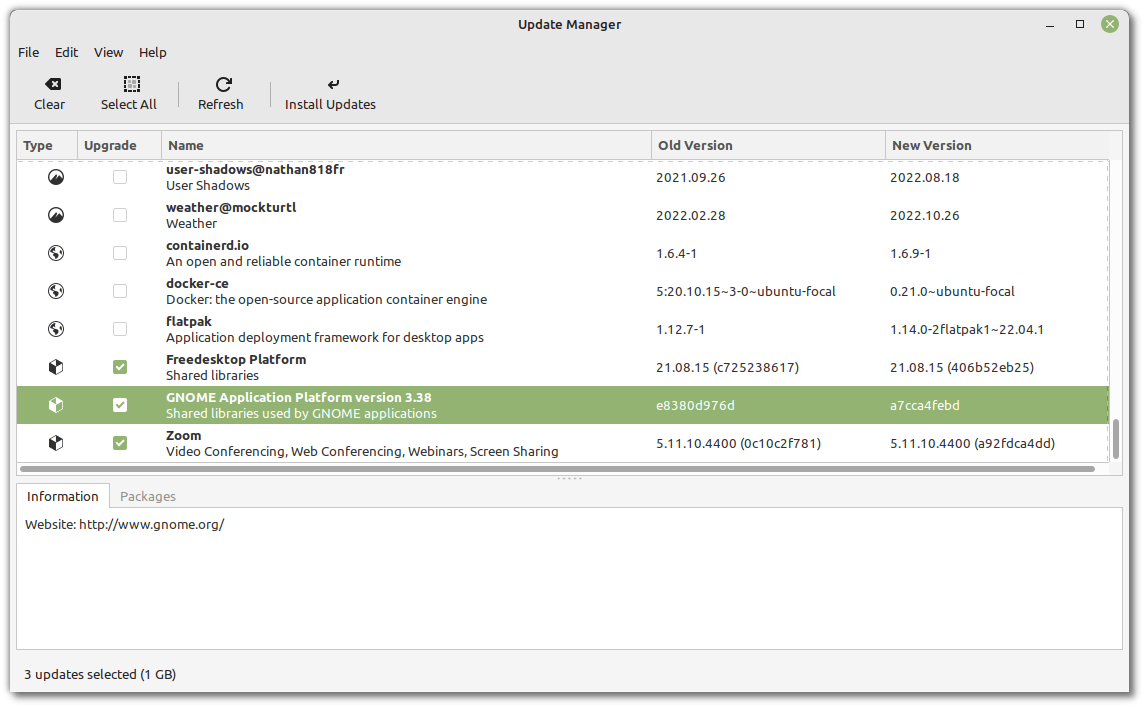Click the globe type icon for docker-ce
The width and height of the screenshot is (1145, 708).
pos(56,291)
